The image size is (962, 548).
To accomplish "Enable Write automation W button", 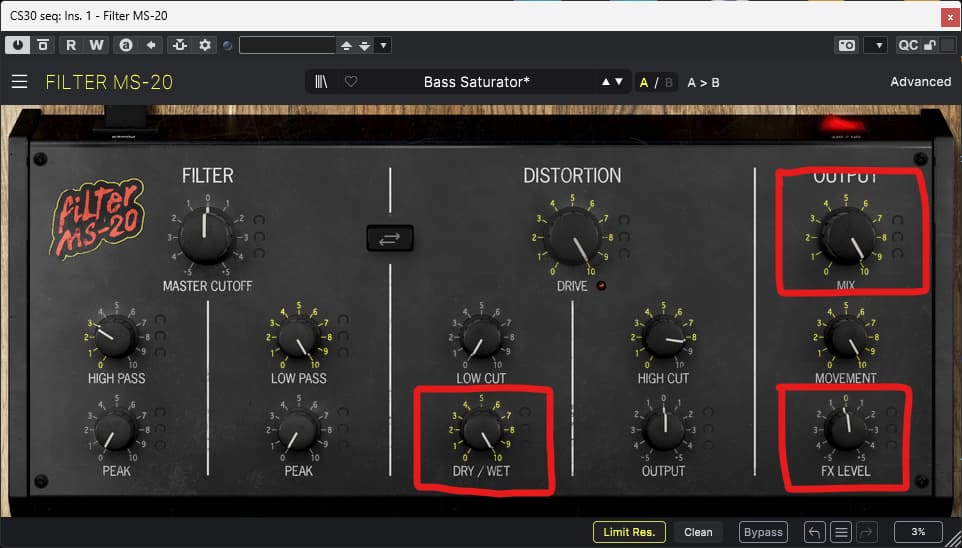I will tap(96, 45).
